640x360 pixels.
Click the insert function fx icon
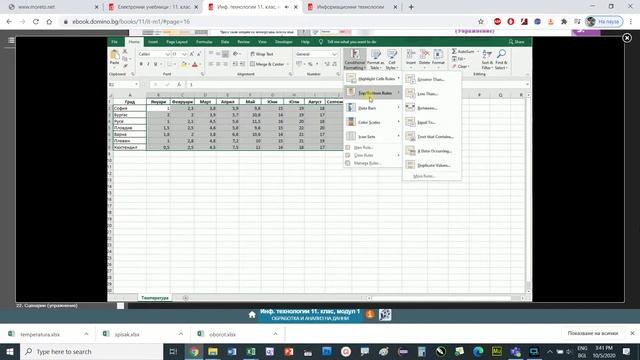[x=179, y=84]
